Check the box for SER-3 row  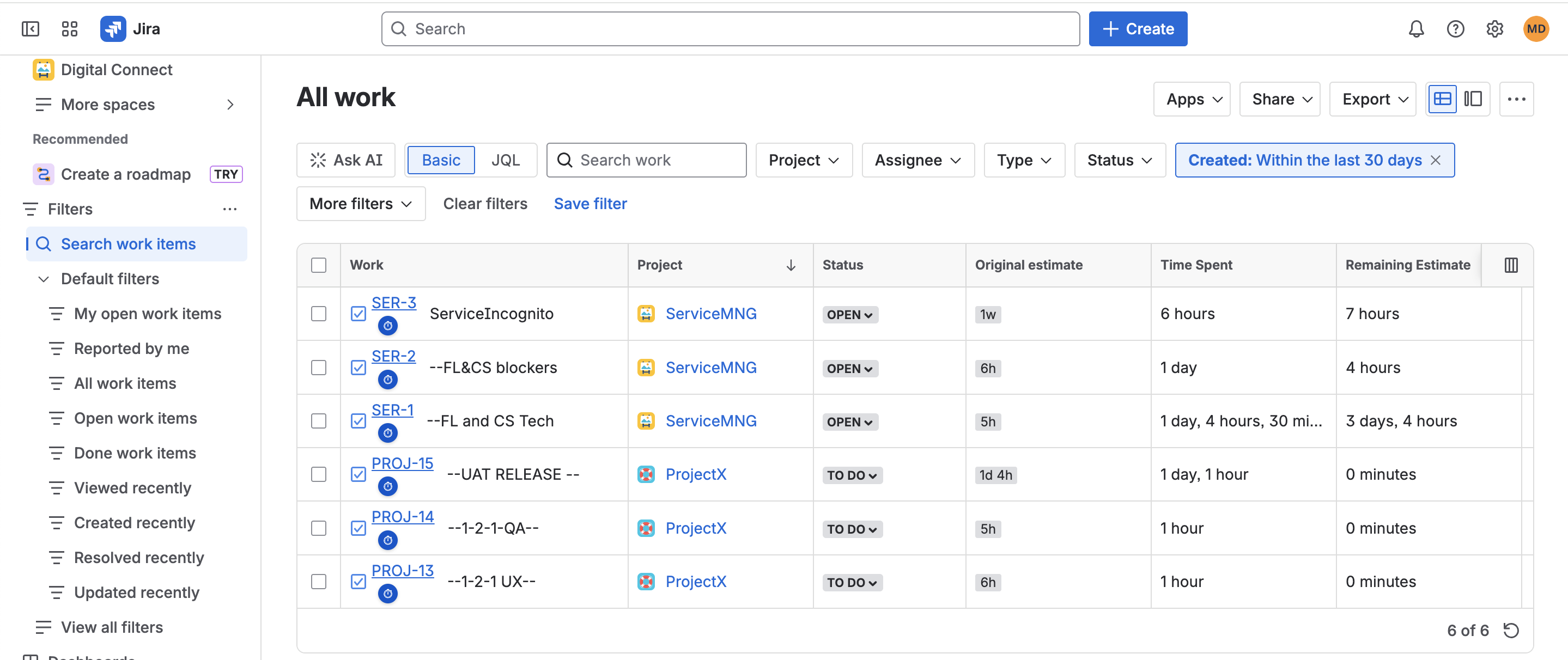coord(318,313)
